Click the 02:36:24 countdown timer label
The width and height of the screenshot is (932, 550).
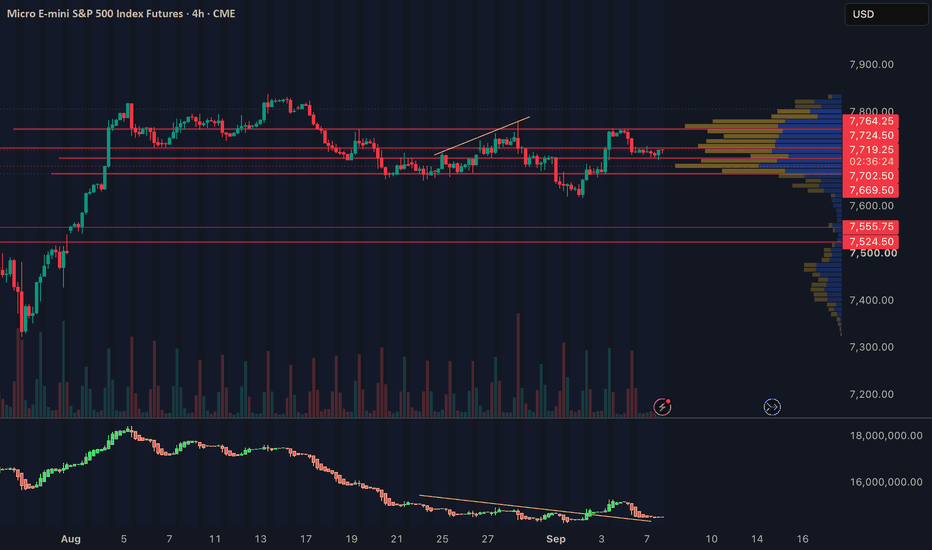pyautogui.click(x=871, y=162)
